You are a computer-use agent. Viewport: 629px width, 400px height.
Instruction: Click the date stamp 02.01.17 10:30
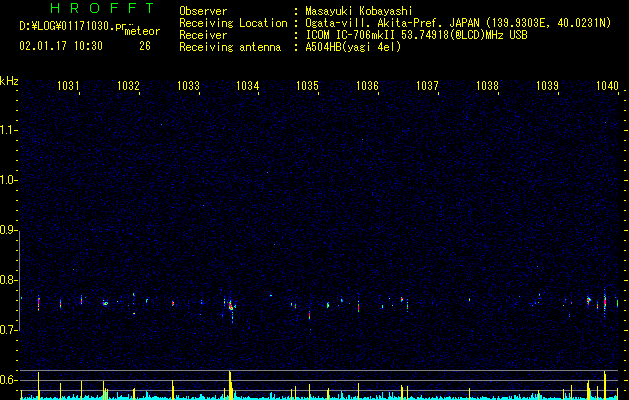[61, 46]
